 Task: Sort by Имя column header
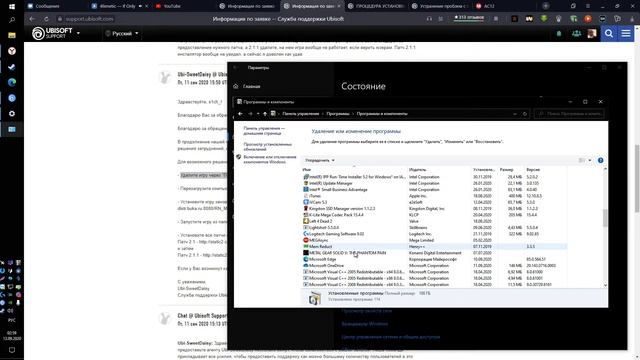(307, 169)
